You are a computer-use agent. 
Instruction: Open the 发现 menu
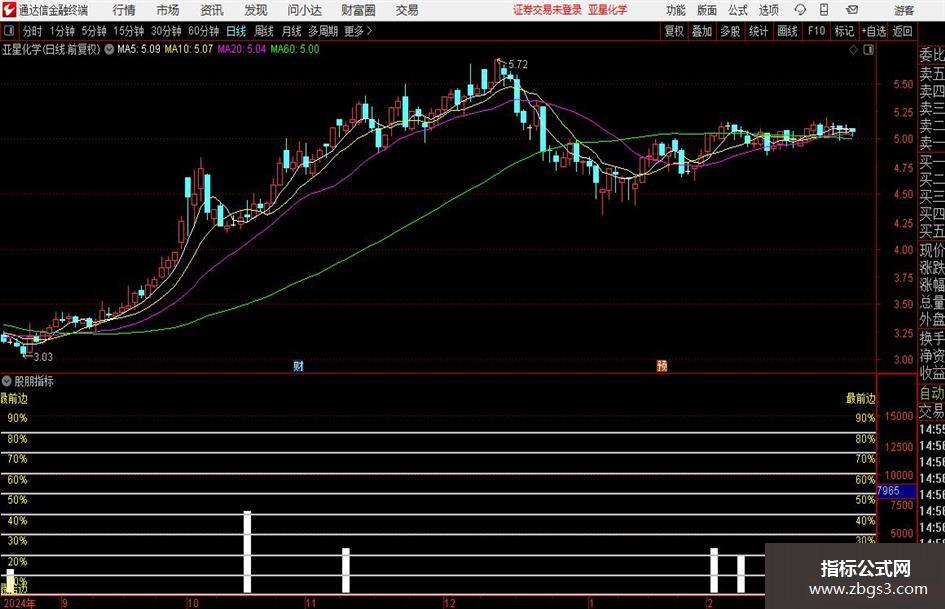pyautogui.click(x=256, y=10)
